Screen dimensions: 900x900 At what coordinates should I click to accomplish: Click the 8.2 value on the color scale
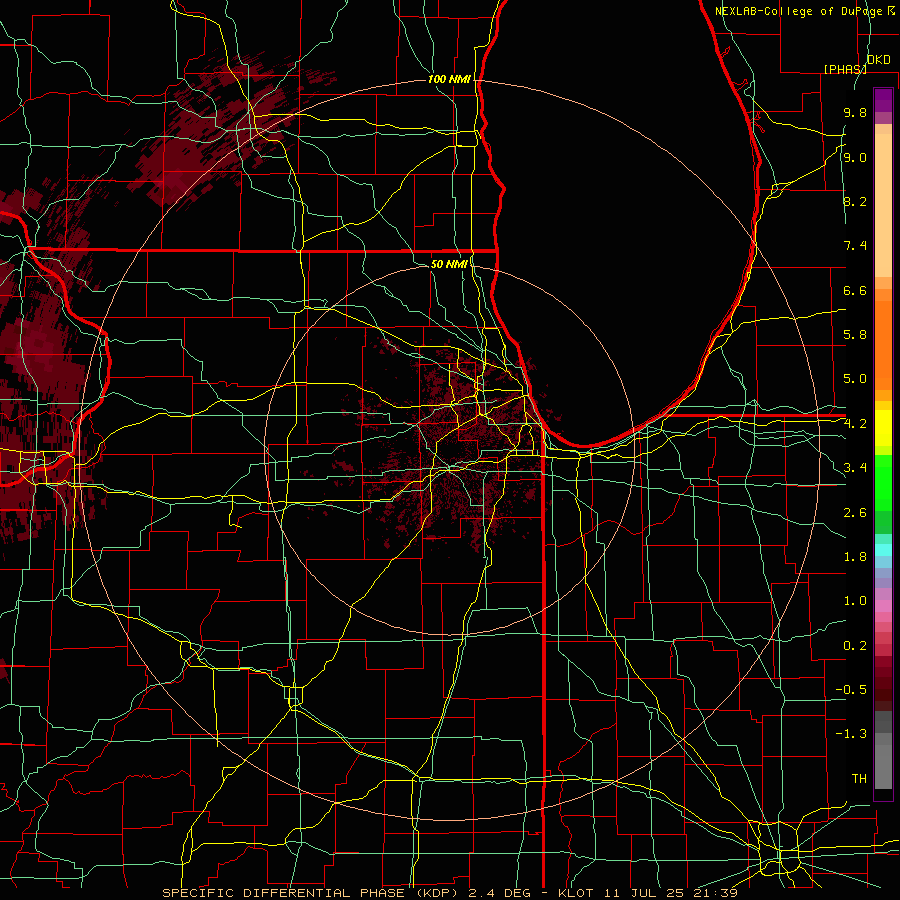855,201
